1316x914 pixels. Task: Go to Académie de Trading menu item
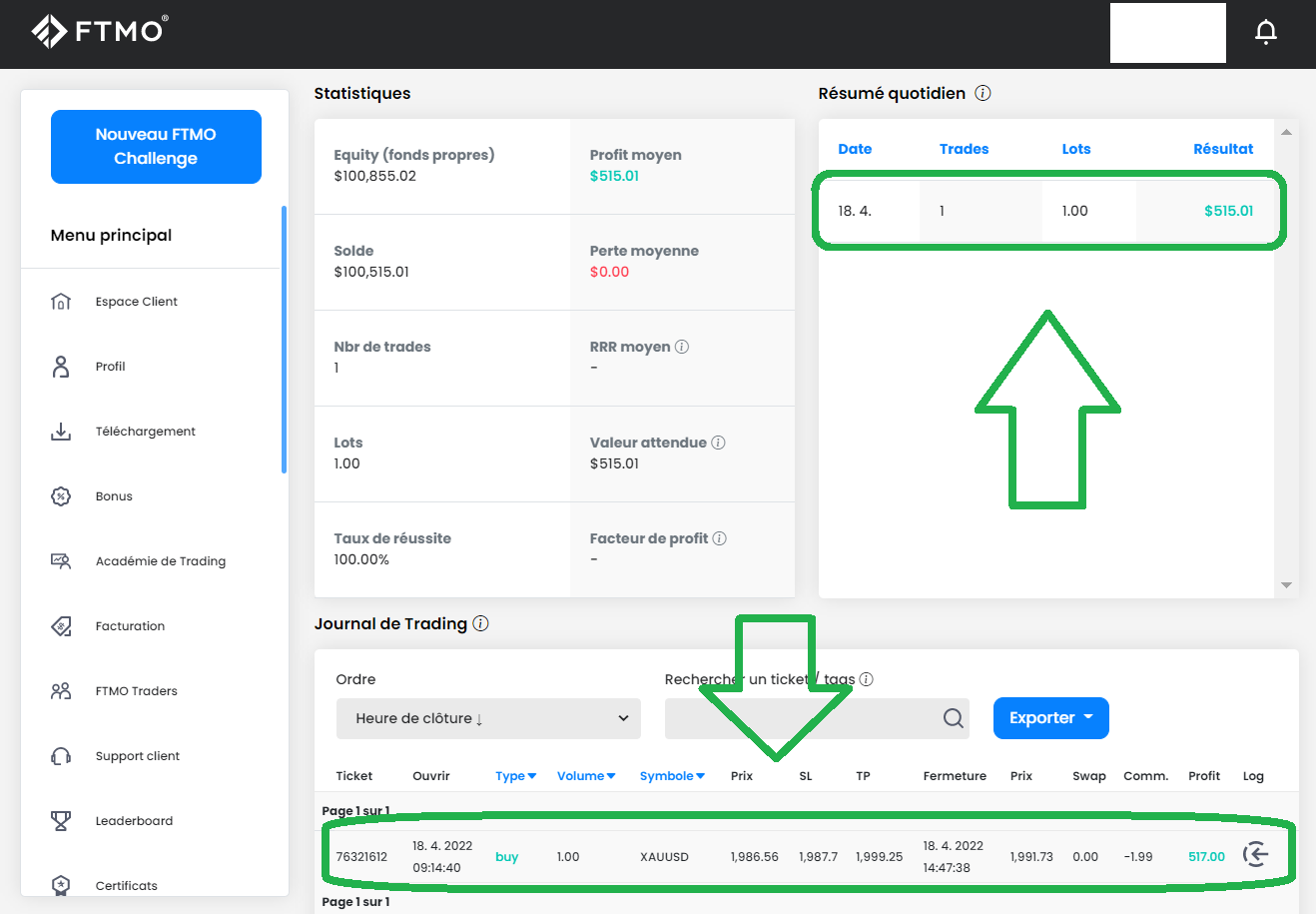(160, 561)
